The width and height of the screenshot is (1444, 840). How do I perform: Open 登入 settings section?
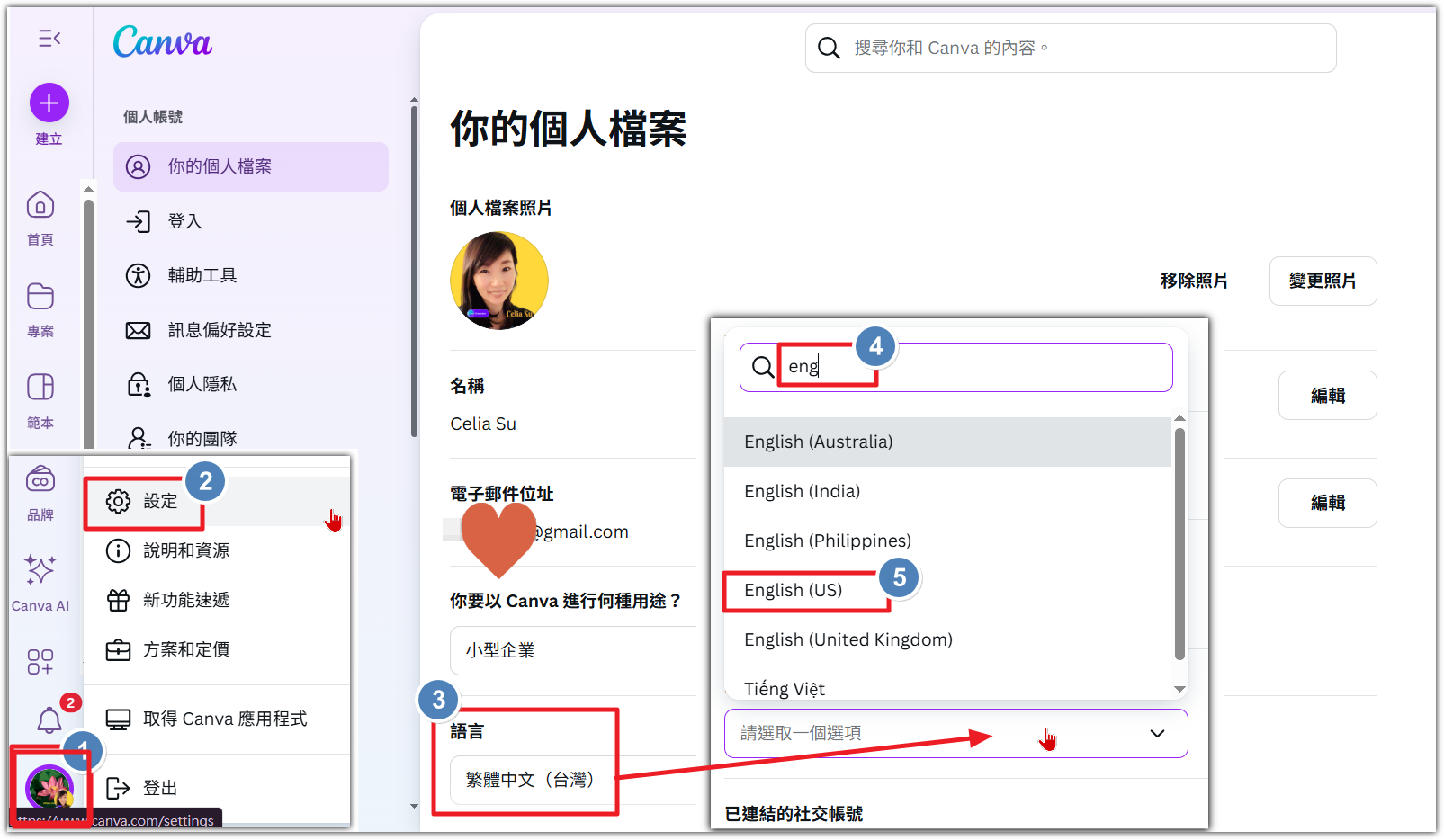tap(251, 221)
